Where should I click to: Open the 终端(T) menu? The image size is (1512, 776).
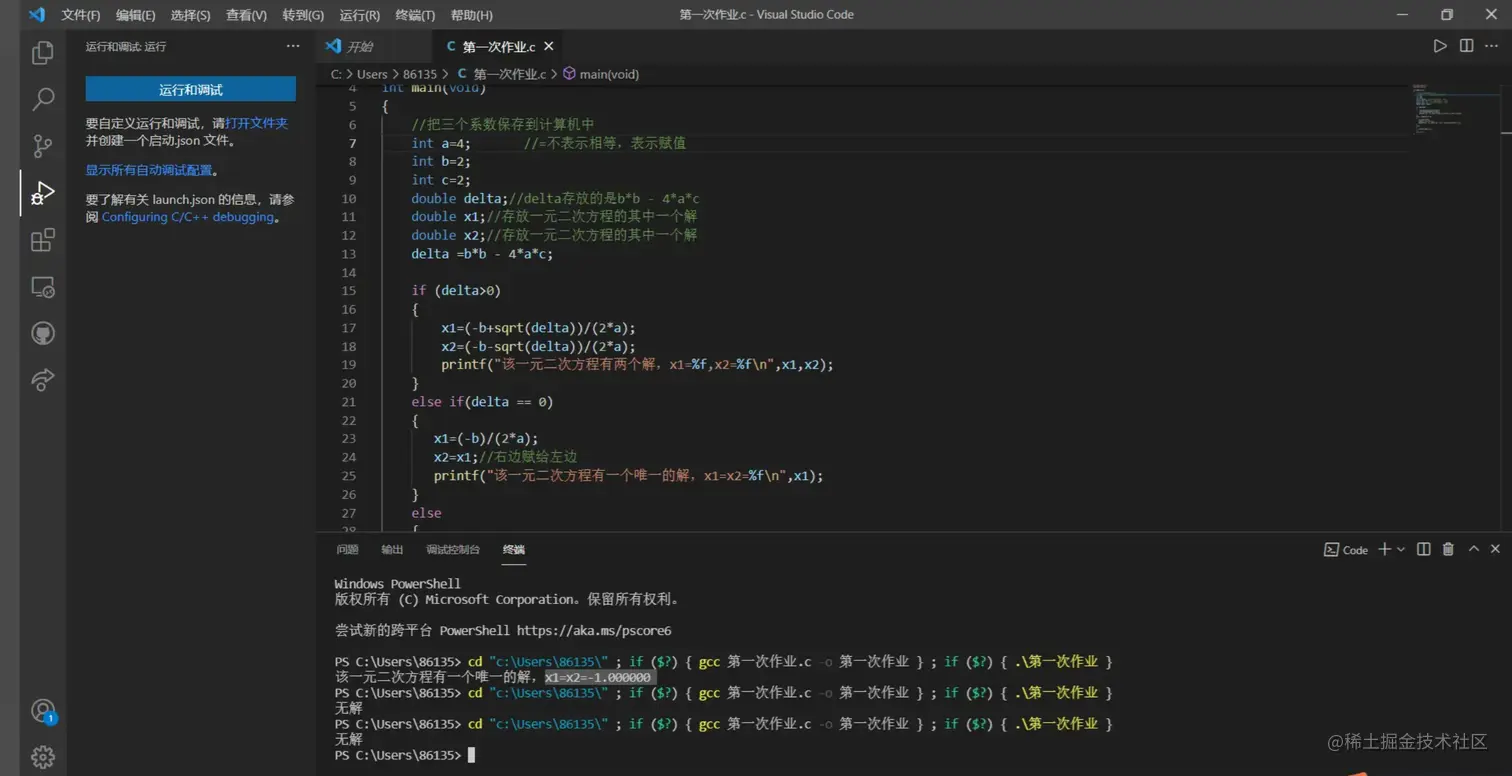point(415,15)
